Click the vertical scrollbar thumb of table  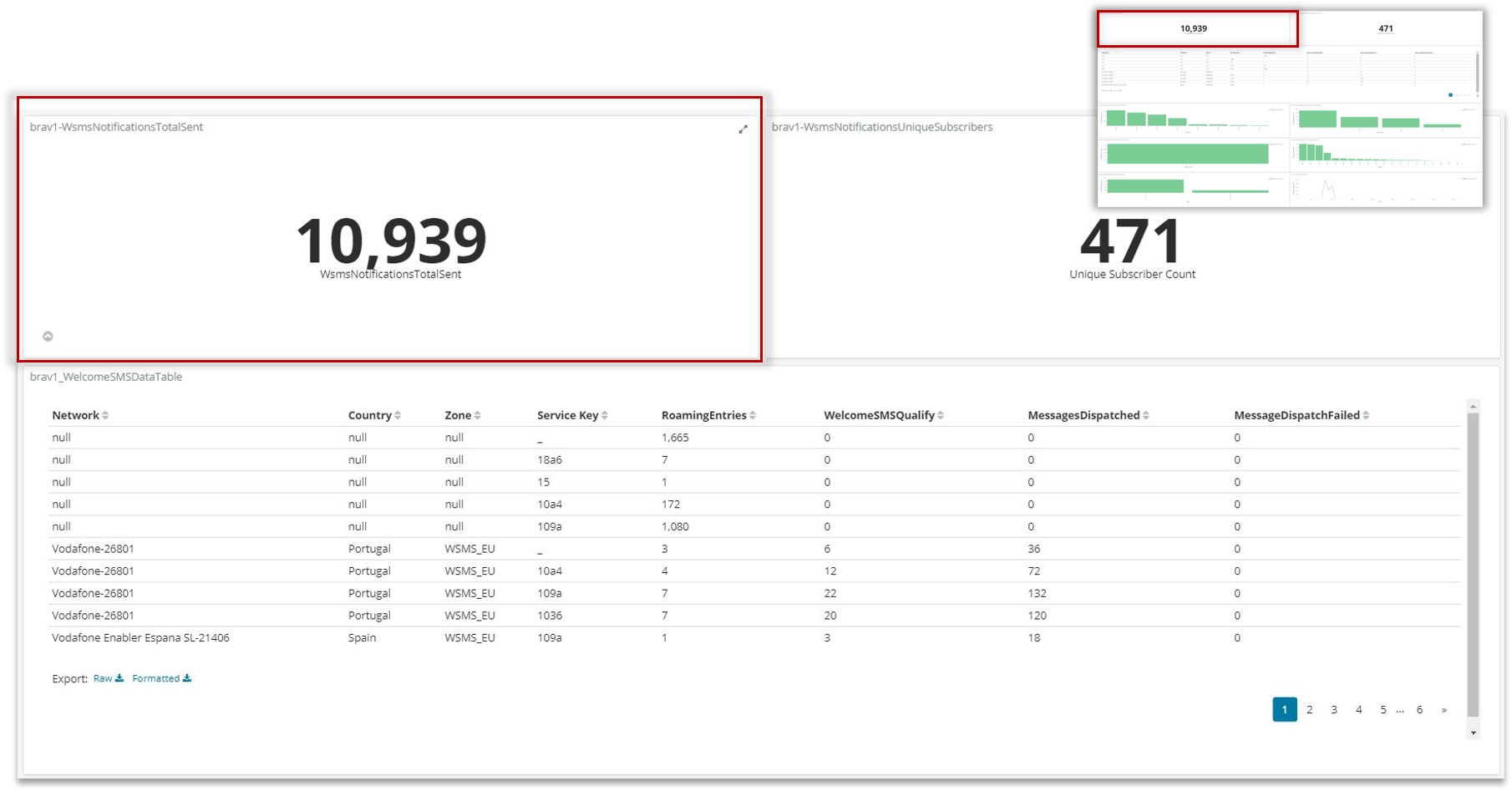(1473, 565)
